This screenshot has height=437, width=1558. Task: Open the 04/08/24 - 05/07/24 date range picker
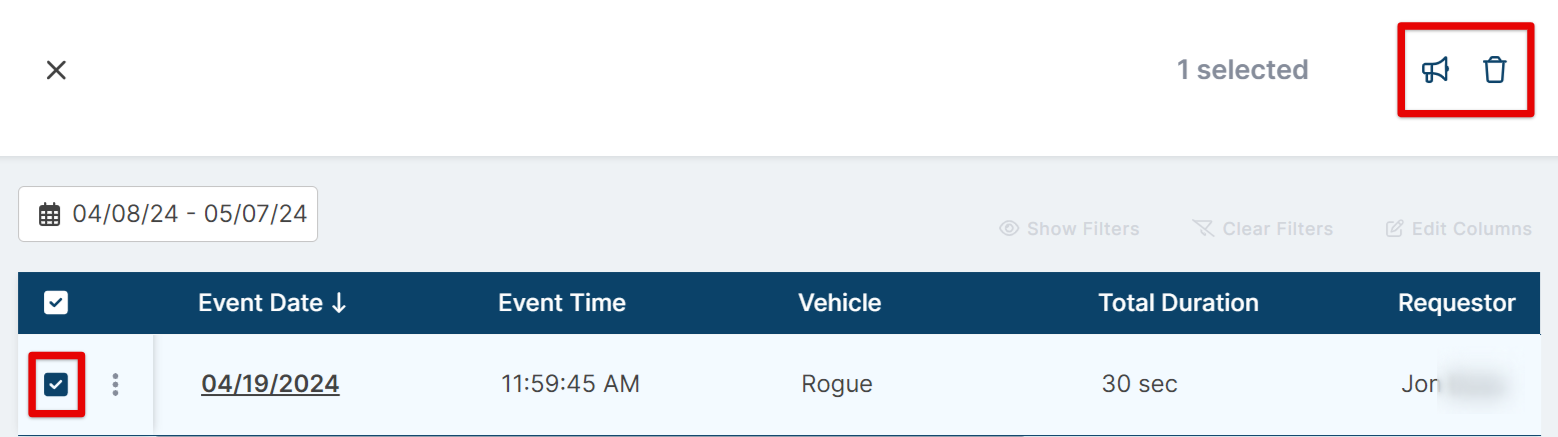point(189,214)
